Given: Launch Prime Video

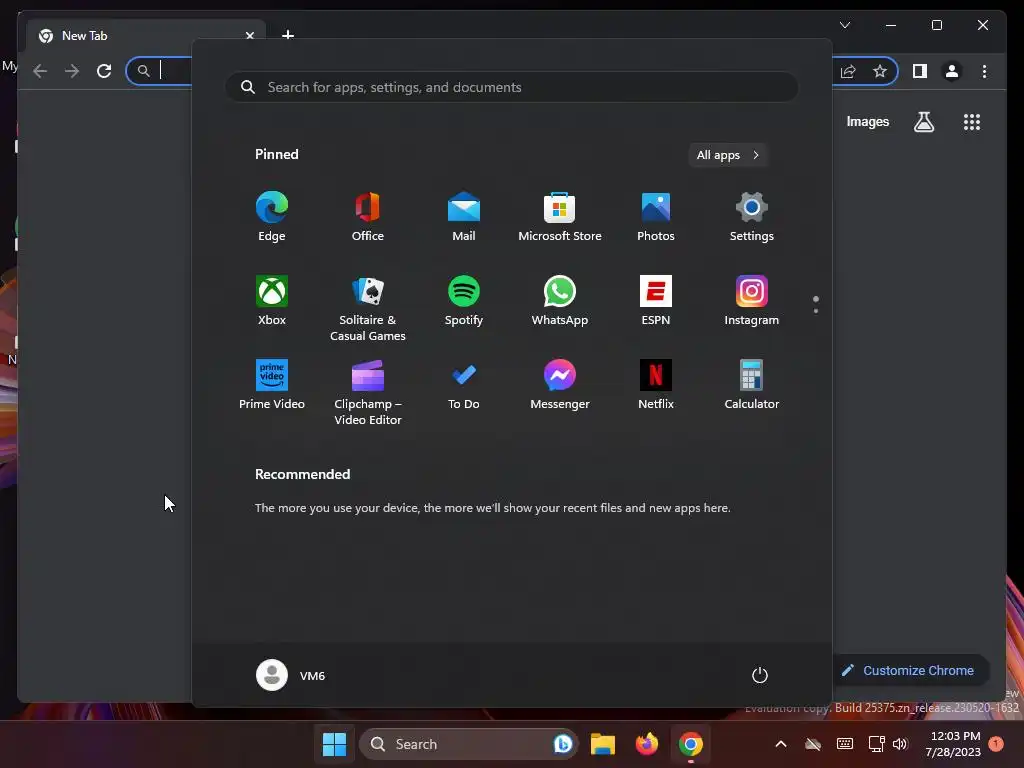Looking at the screenshot, I should click(x=272, y=385).
